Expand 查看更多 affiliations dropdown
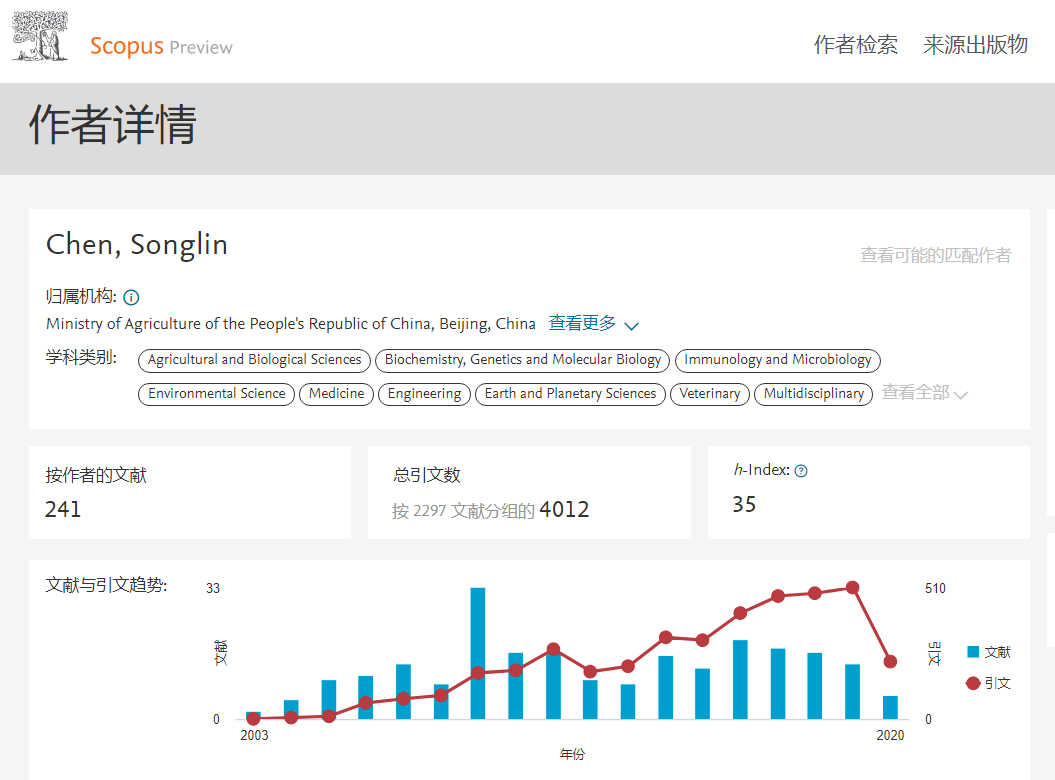This screenshot has width=1055, height=780. click(x=593, y=324)
